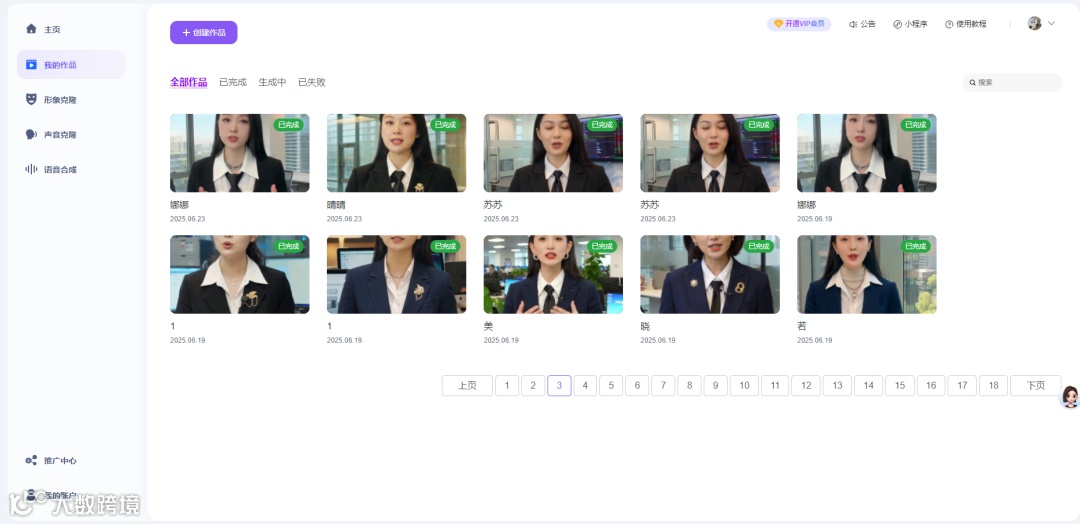Expand the account dropdown chevron

pyautogui.click(x=1051, y=23)
